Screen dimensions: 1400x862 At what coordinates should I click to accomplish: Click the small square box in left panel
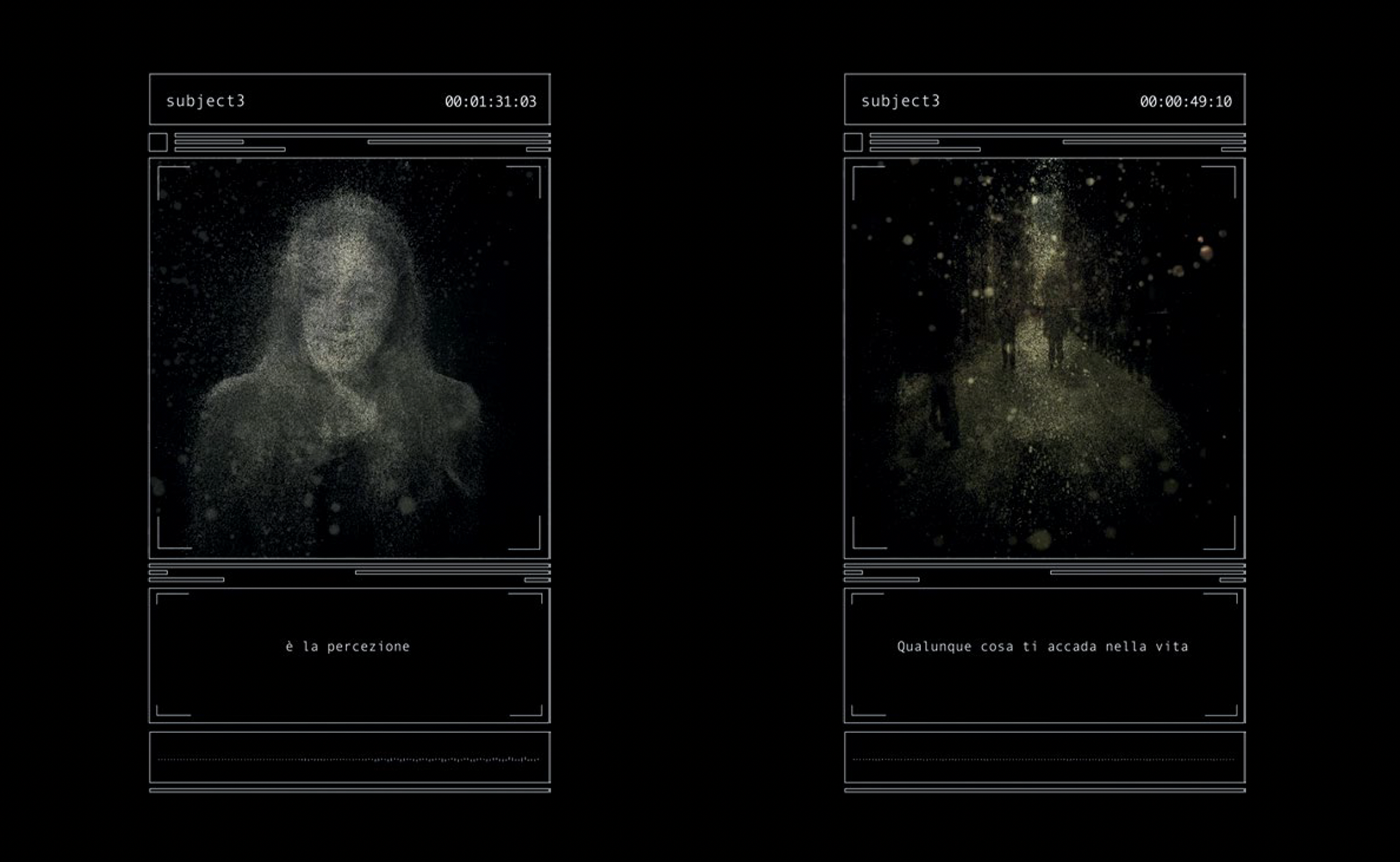158,142
